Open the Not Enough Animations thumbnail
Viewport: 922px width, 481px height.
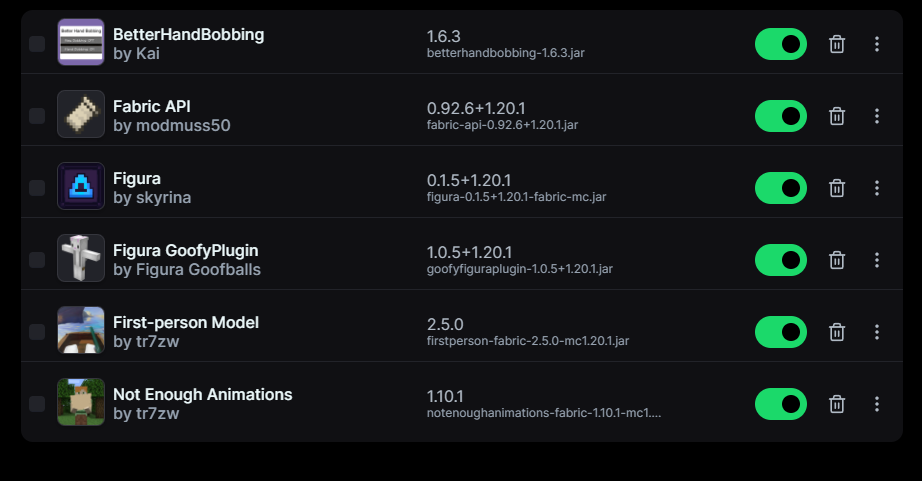81,402
